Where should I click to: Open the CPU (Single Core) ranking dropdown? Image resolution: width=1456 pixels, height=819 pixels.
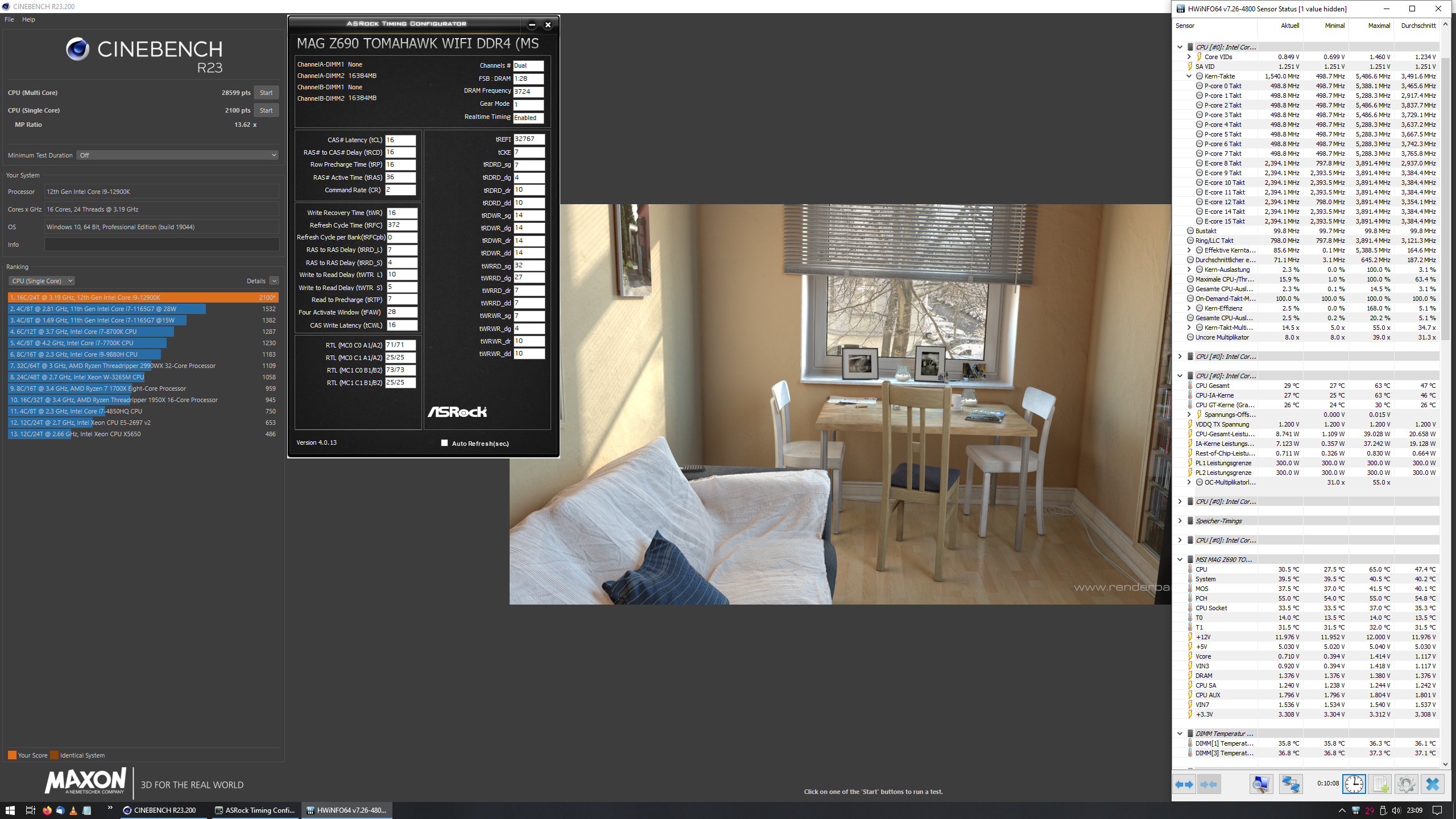click(x=42, y=281)
